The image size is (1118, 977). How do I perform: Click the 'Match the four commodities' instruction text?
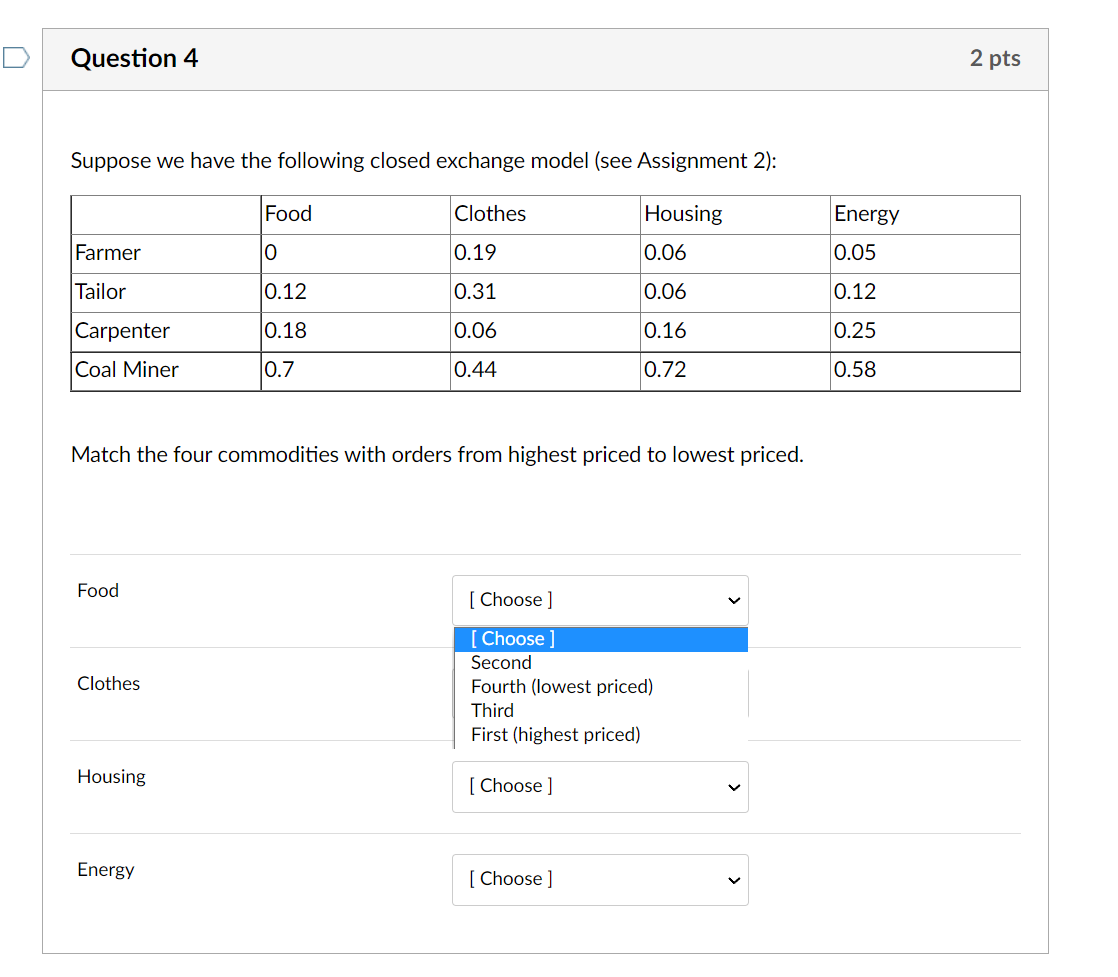click(437, 454)
